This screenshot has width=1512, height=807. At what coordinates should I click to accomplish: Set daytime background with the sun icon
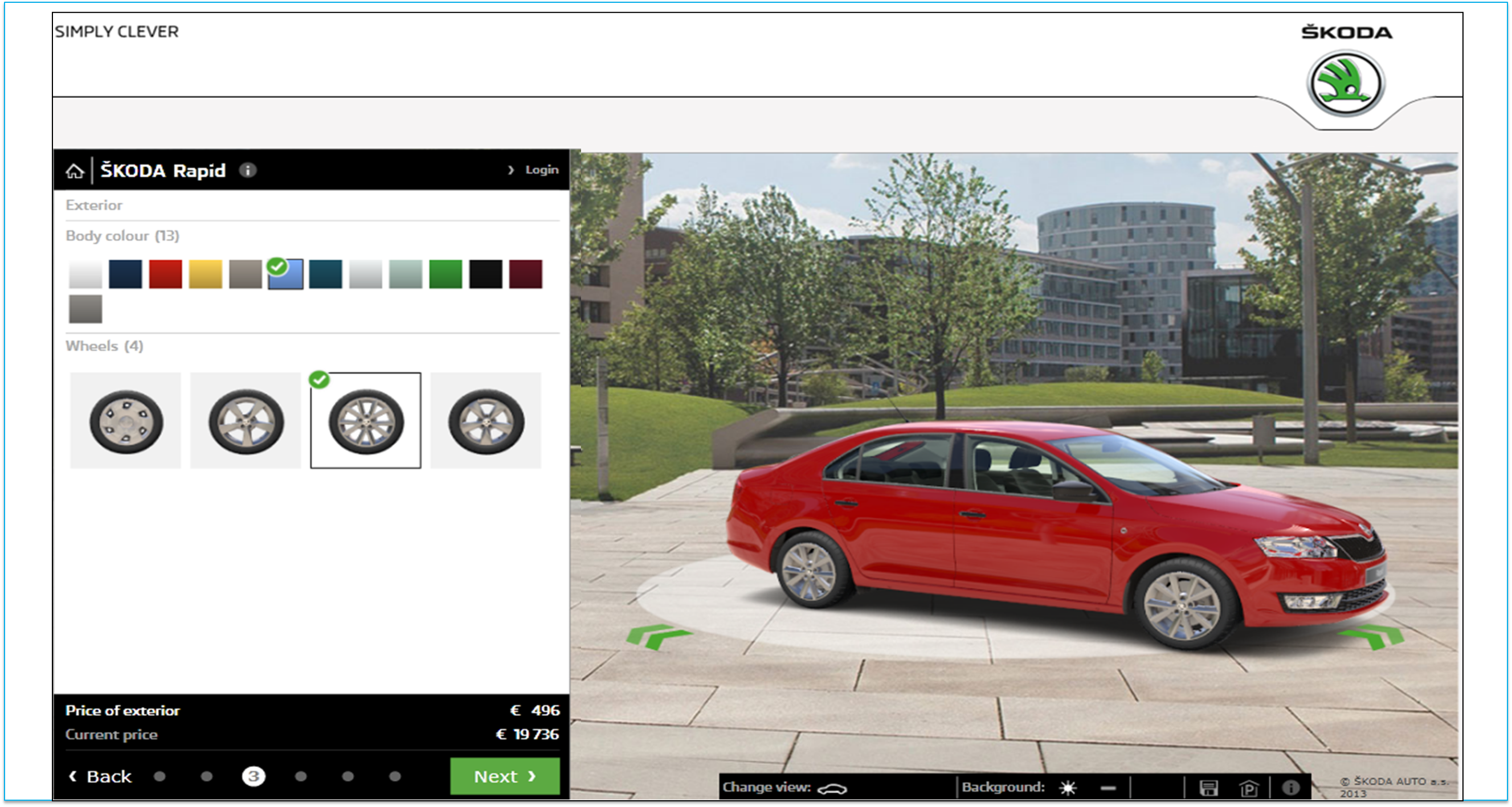1067,788
